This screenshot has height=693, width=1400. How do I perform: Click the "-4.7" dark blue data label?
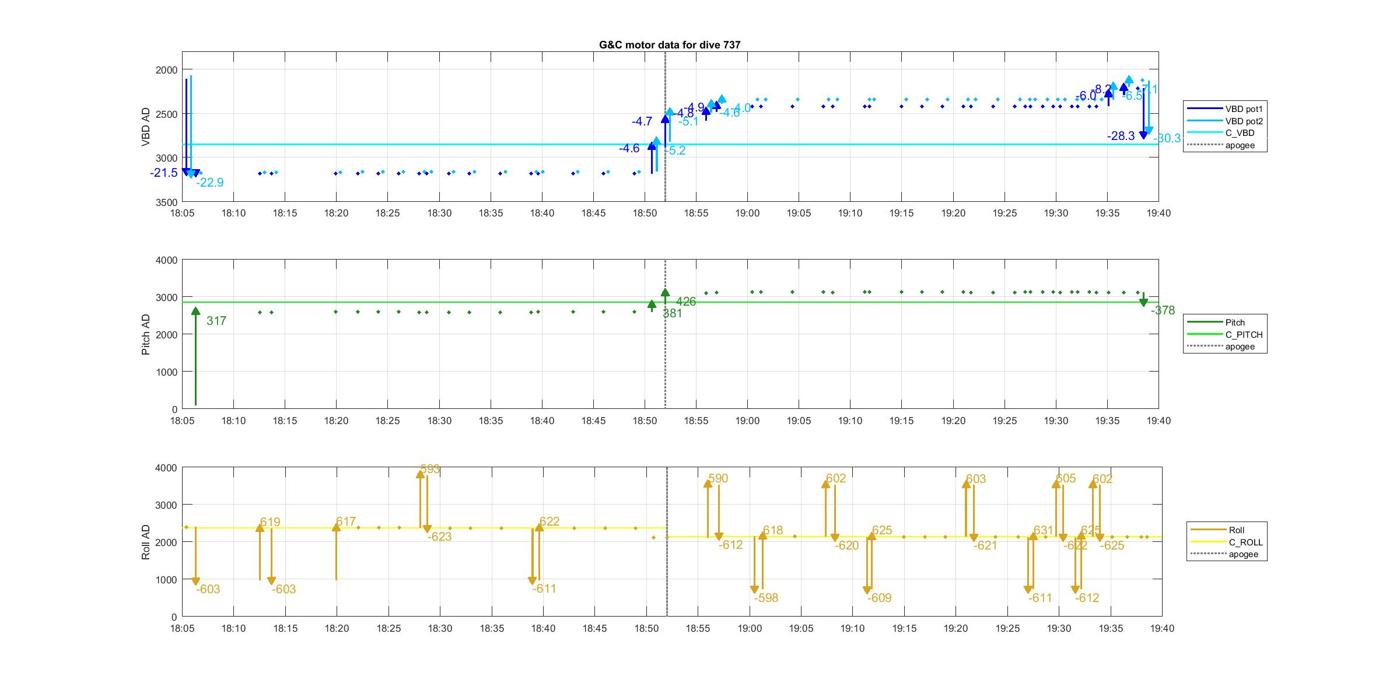642,121
